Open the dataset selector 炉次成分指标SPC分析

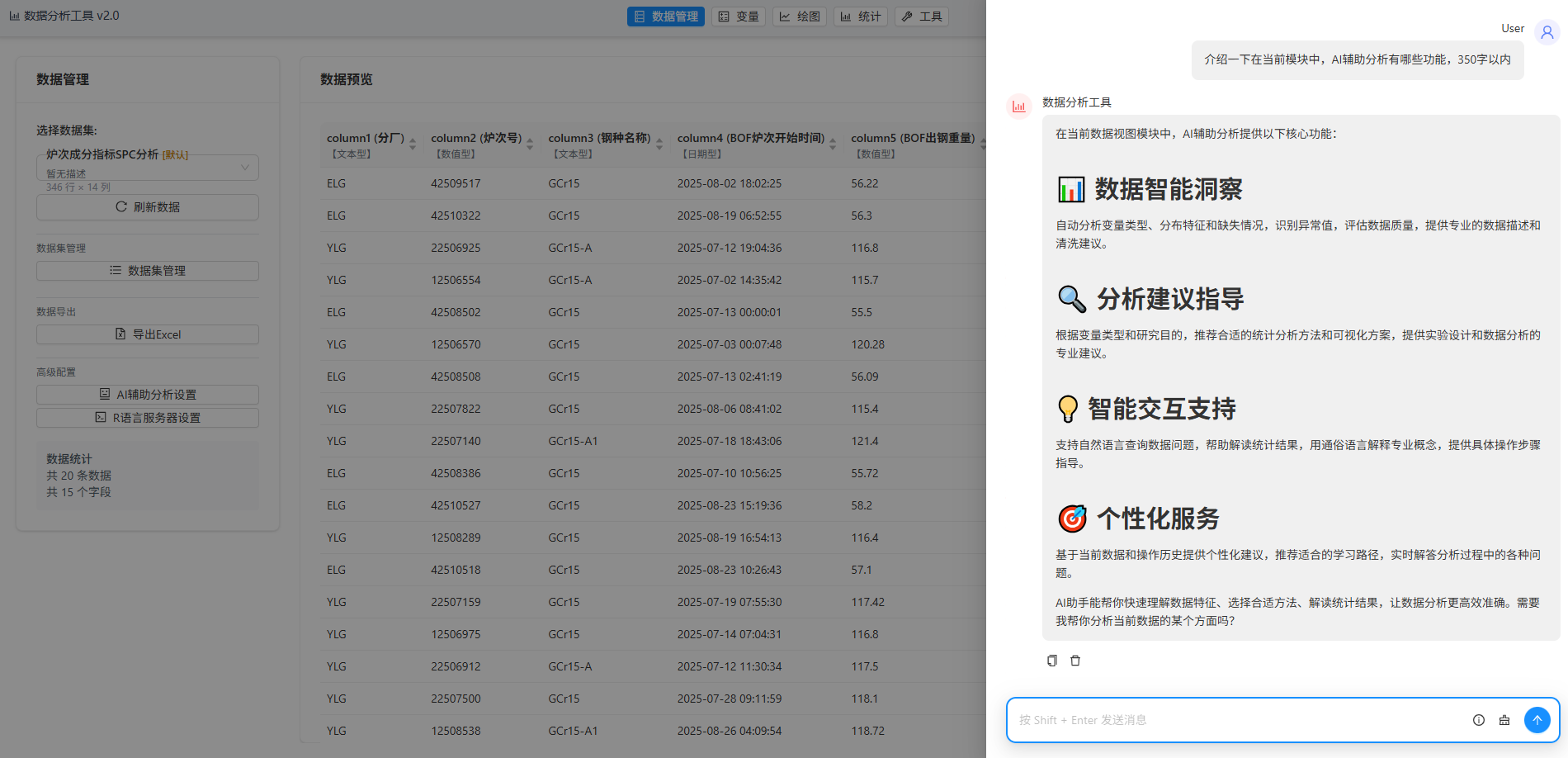click(x=148, y=168)
